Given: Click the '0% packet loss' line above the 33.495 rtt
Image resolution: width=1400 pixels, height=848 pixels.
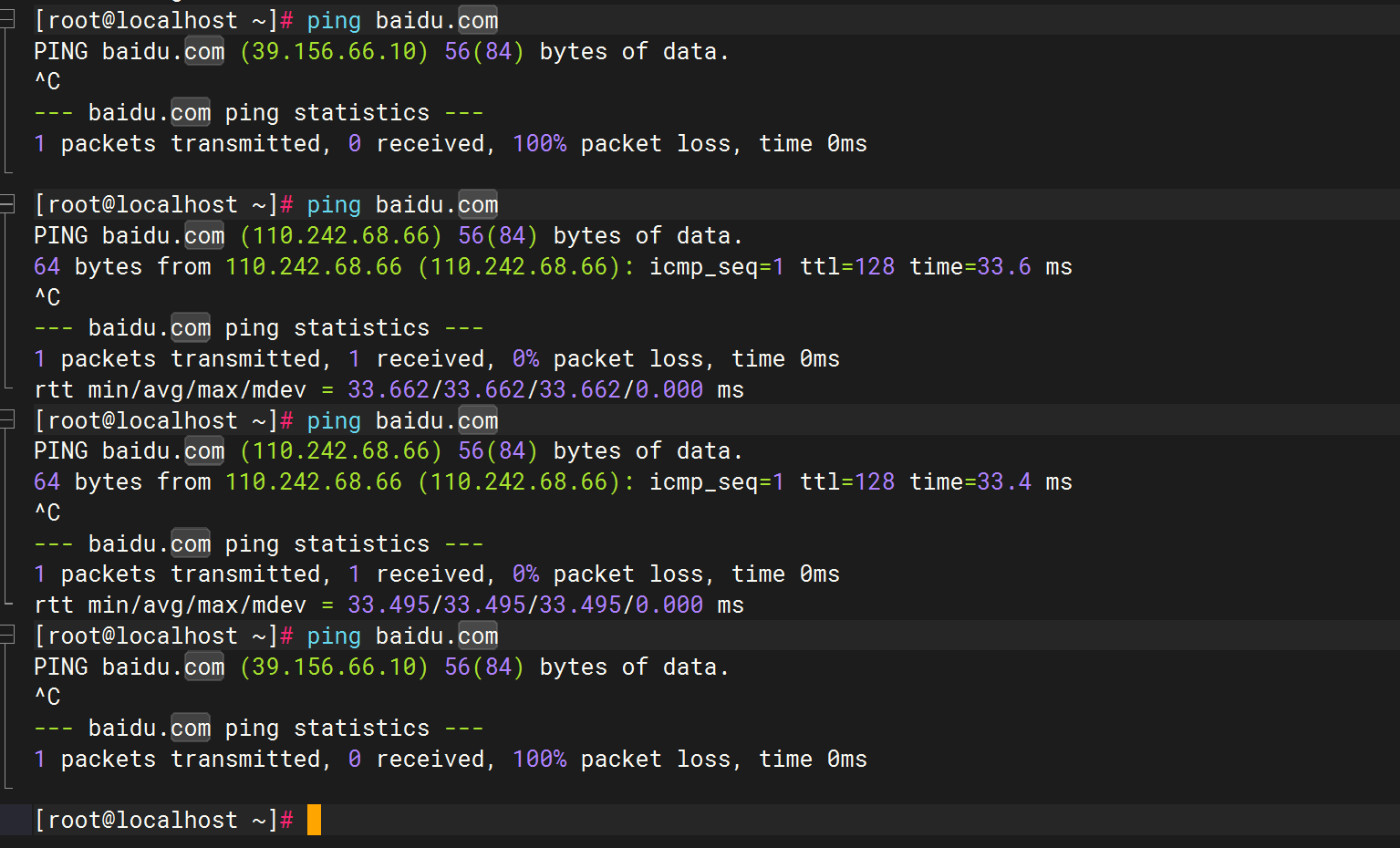Looking at the screenshot, I should [437, 574].
